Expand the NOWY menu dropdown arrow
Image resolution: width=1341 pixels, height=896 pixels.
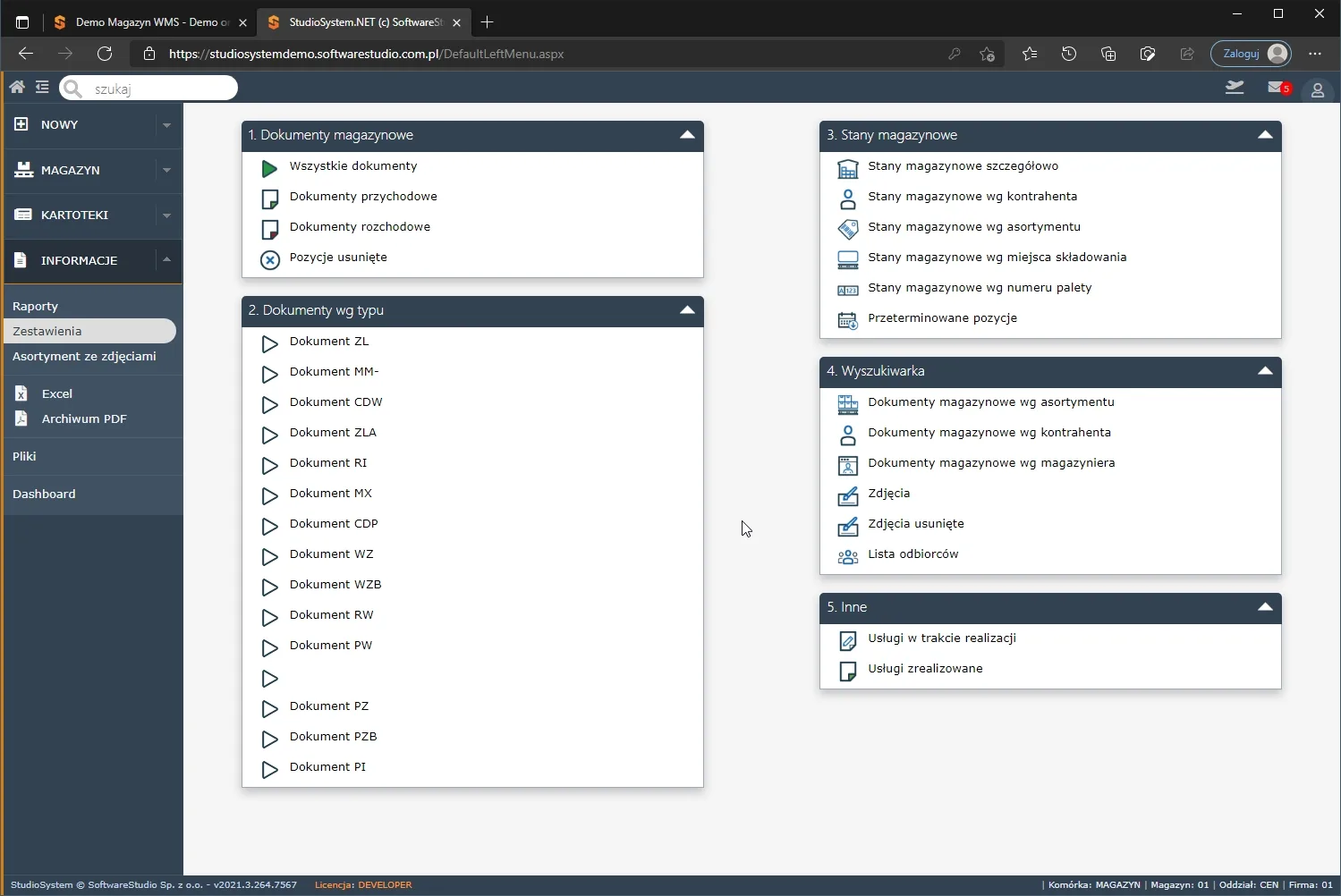pos(166,125)
